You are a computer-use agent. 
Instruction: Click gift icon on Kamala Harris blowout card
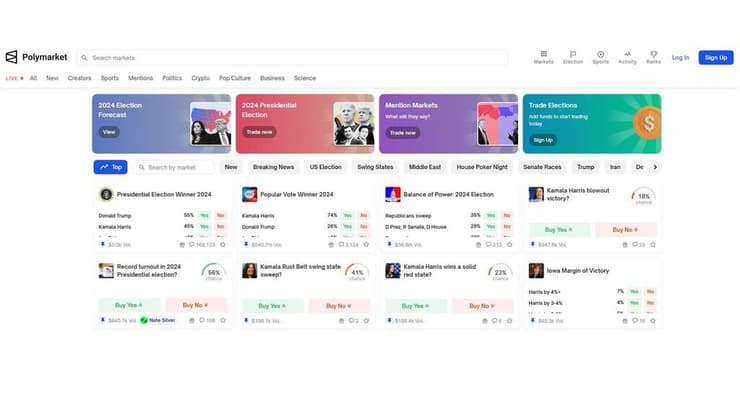625,245
